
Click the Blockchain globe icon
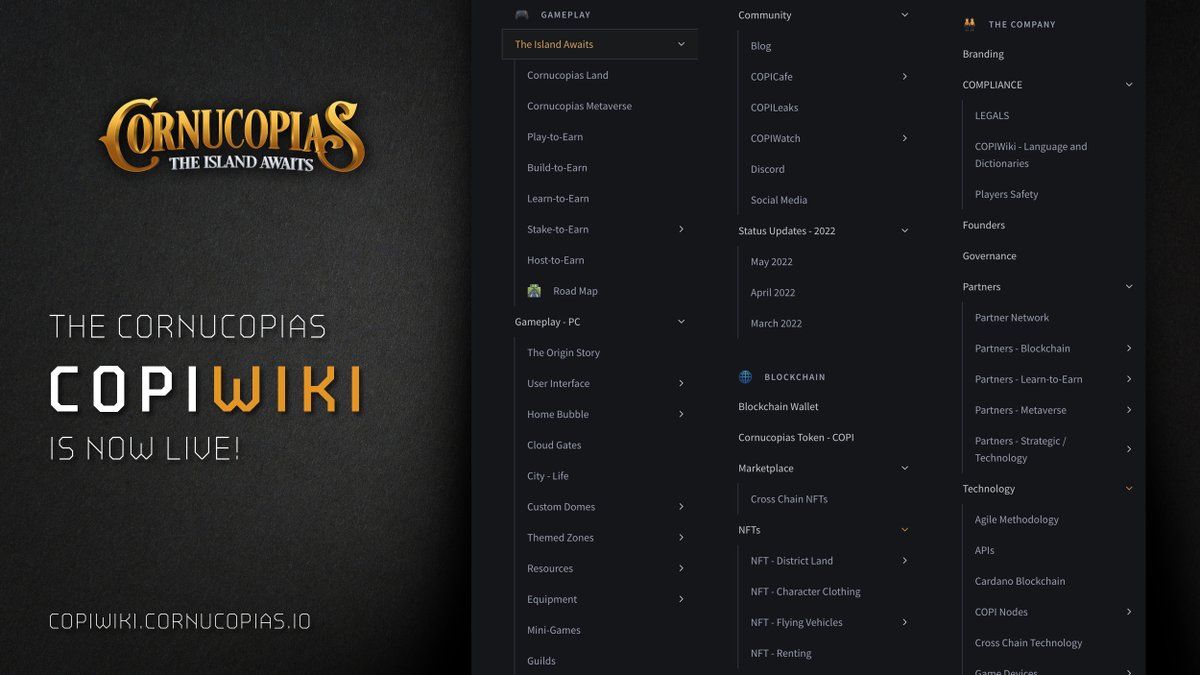(x=745, y=377)
